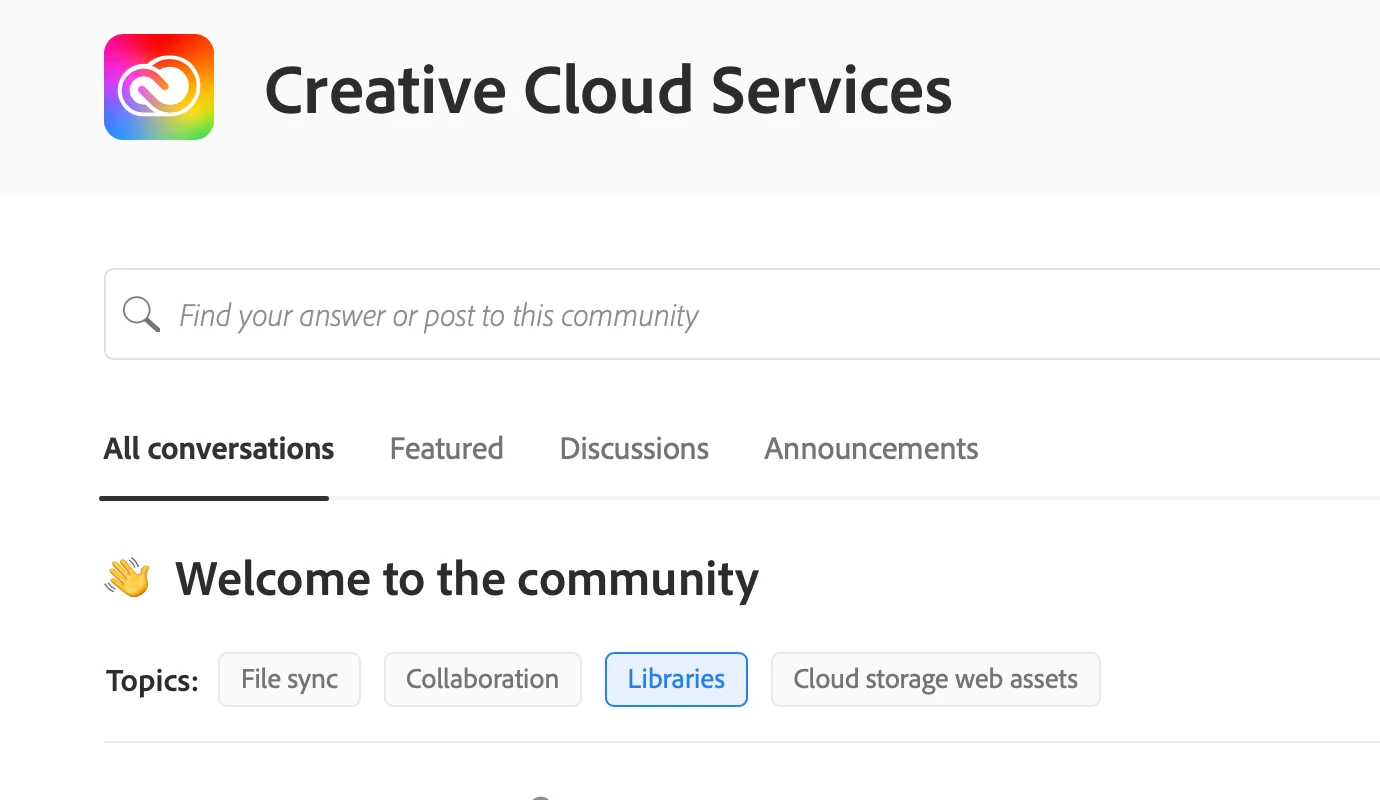Viewport: 1380px width, 800px height.
Task: Click the Welcome to the community heading
Action: [467, 578]
